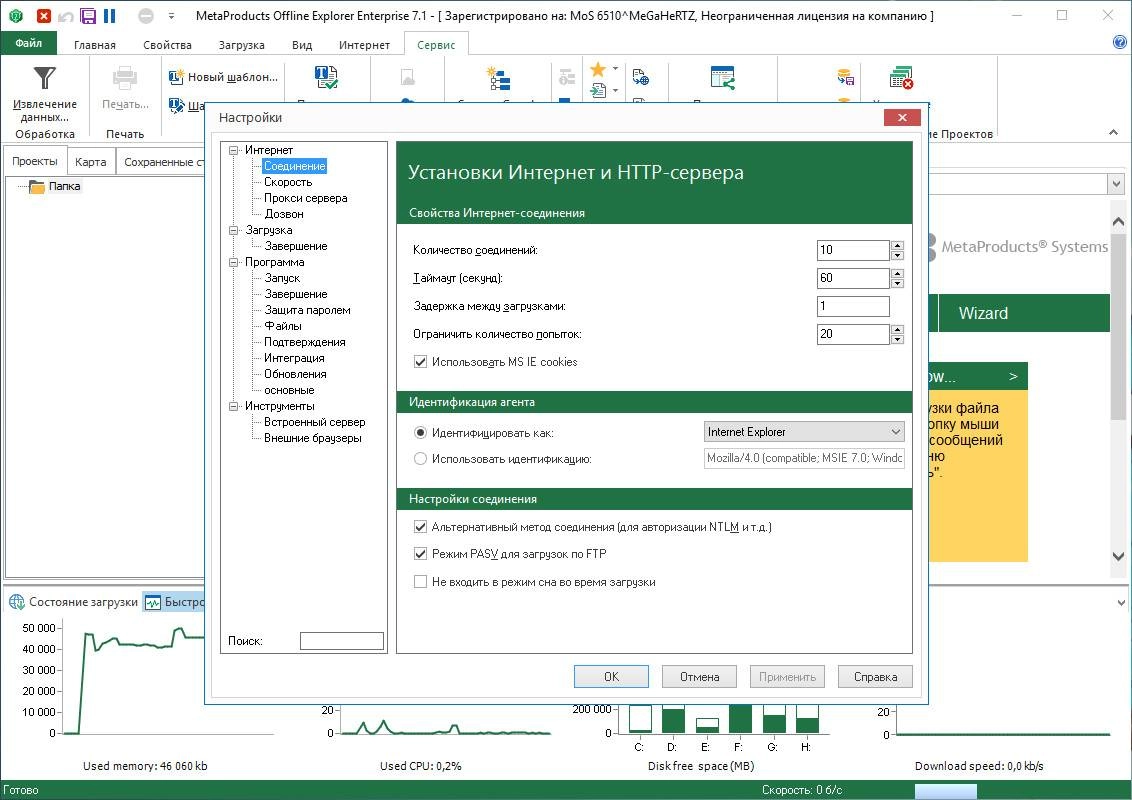This screenshot has width=1132, height=800.
Task: Toggle Использовать MS IE cookies checkbox
Action: point(420,362)
